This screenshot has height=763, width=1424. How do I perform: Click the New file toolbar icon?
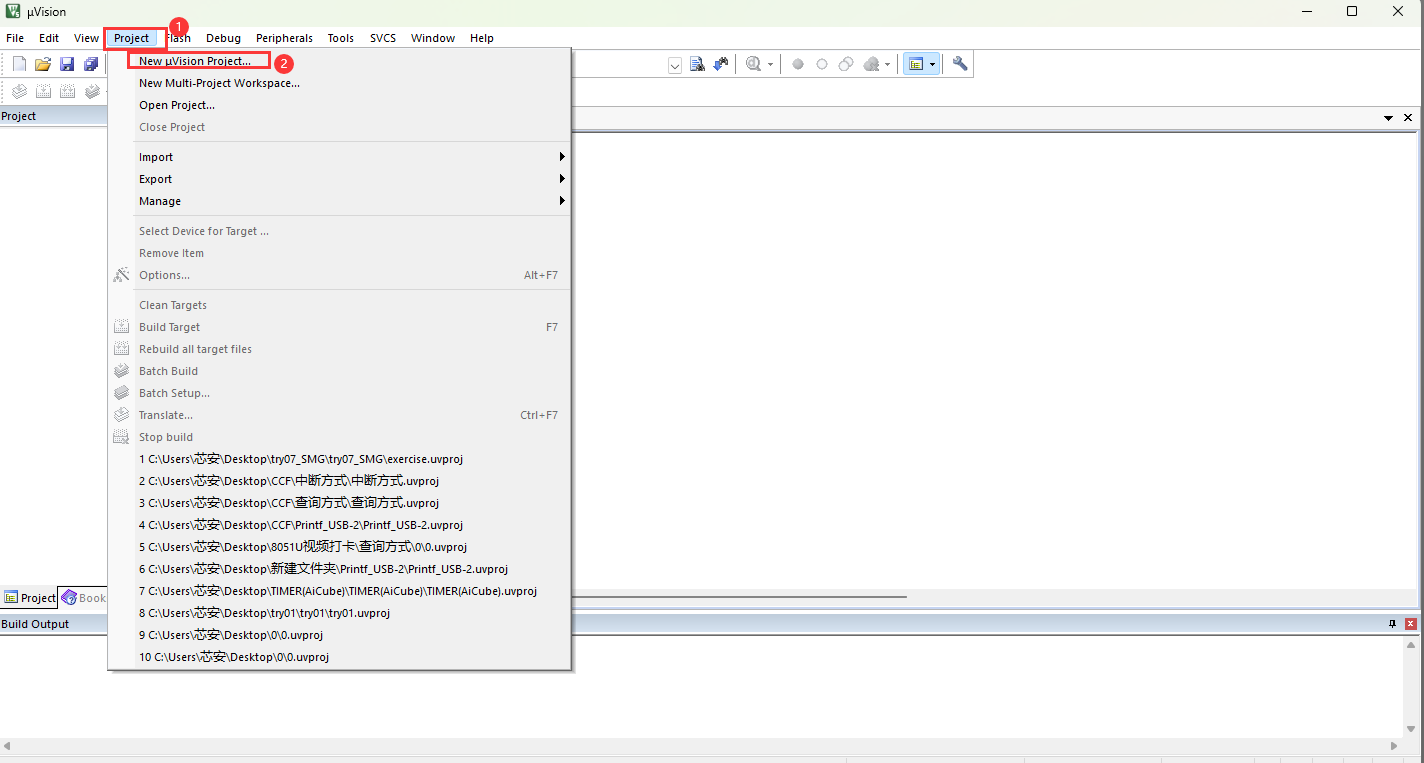(x=19, y=64)
